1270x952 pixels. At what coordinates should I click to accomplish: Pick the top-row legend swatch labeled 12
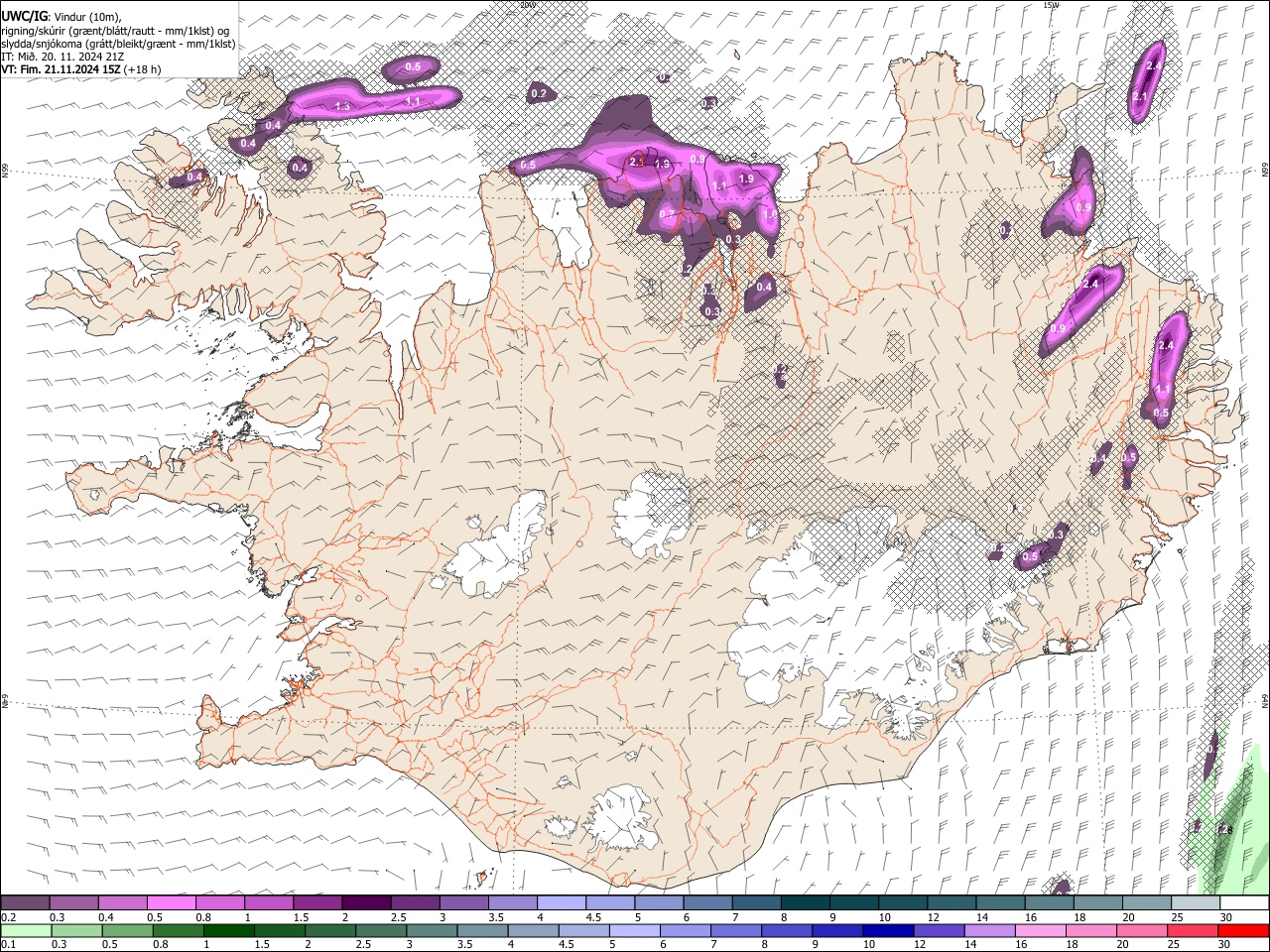coord(952,903)
